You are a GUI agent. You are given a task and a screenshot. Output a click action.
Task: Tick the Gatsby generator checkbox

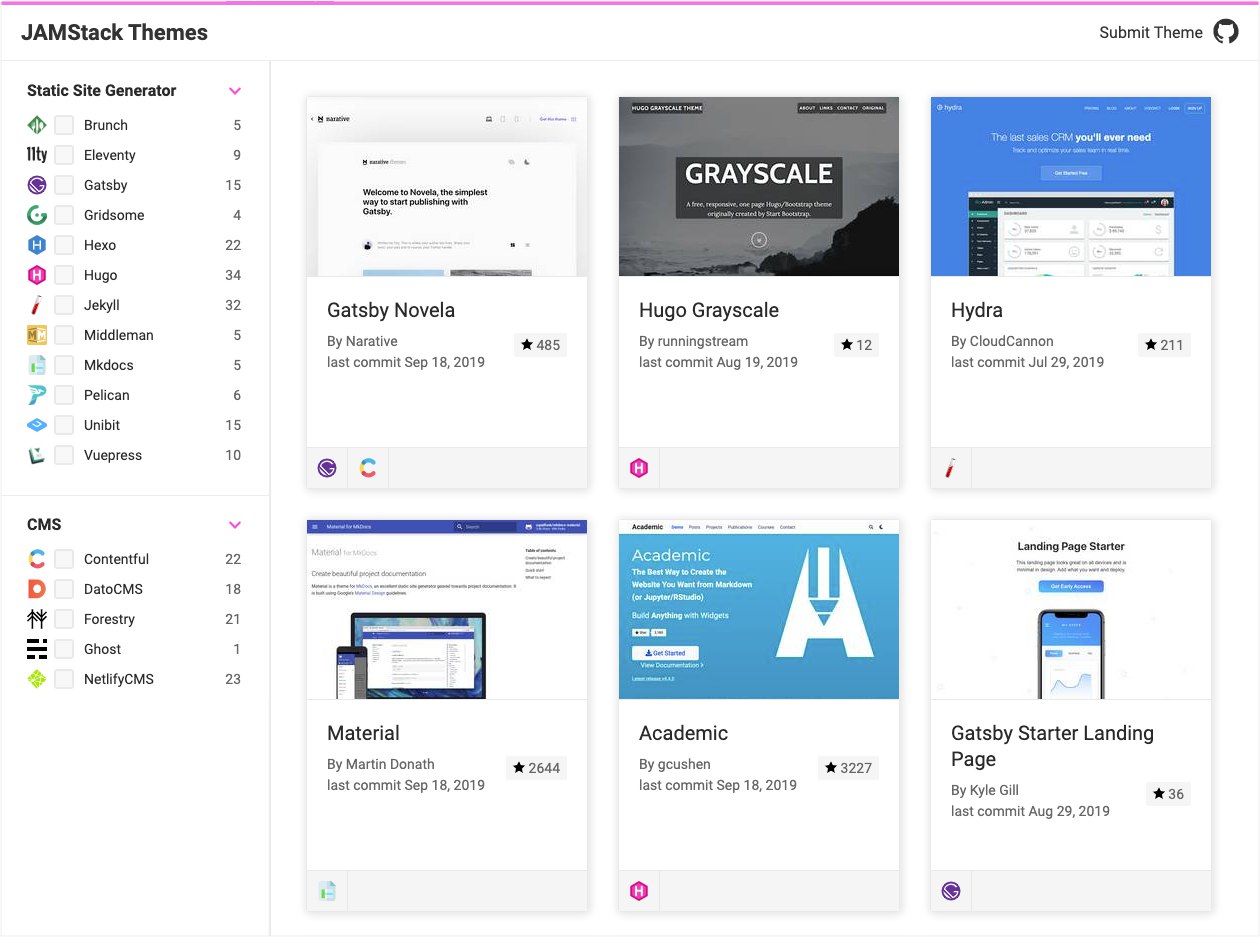[64, 185]
